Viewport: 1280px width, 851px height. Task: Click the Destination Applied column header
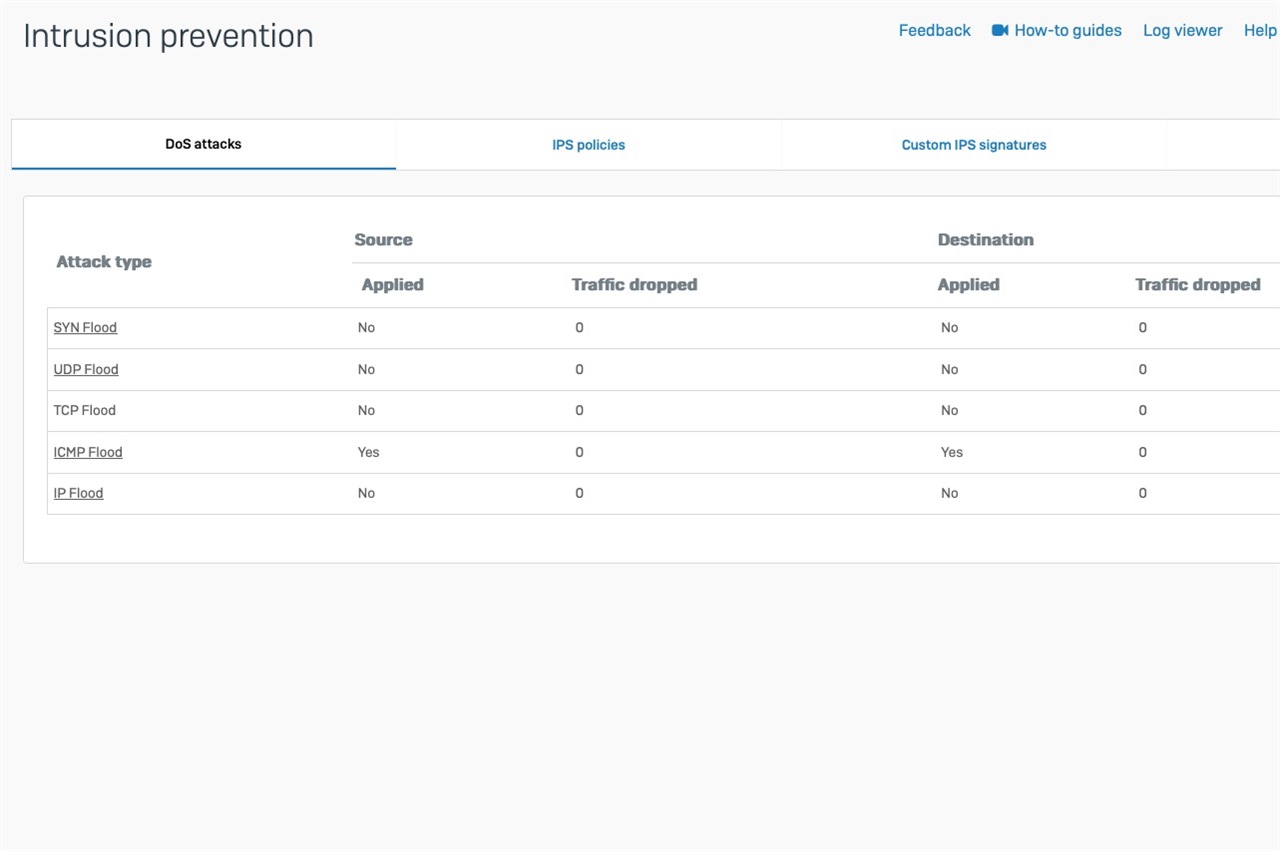pyautogui.click(x=968, y=285)
